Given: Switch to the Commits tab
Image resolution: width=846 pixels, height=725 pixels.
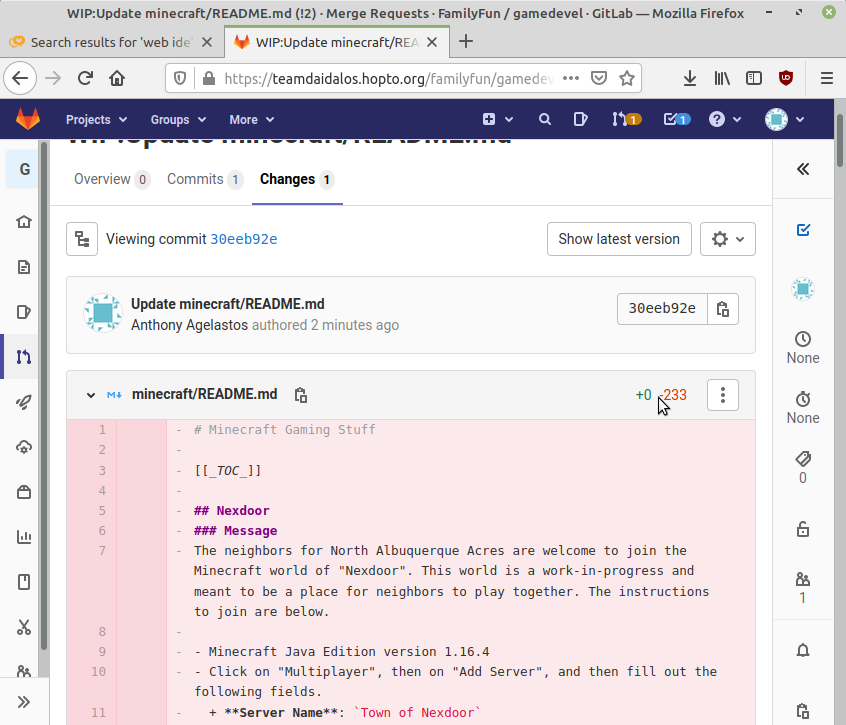Looking at the screenshot, I should (x=205, y=179).
